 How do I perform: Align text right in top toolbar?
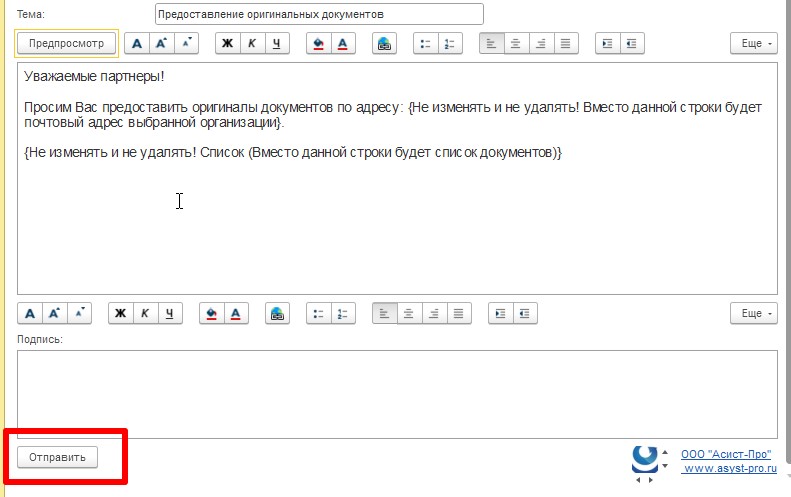tap(541, 43)
